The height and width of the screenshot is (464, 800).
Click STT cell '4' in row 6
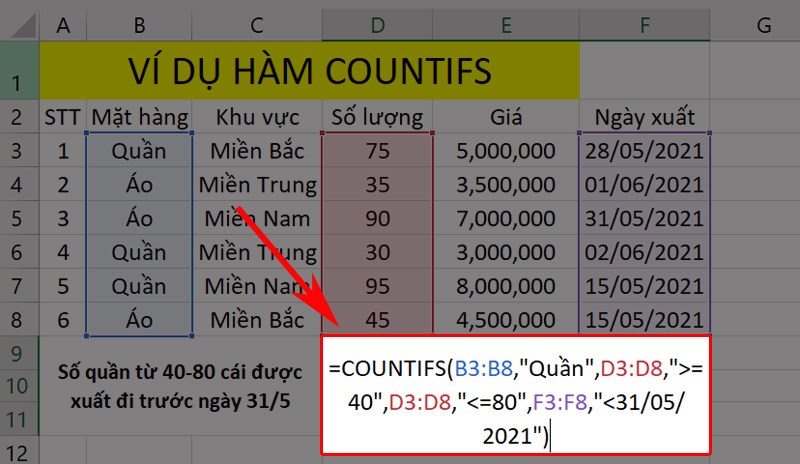63,252
